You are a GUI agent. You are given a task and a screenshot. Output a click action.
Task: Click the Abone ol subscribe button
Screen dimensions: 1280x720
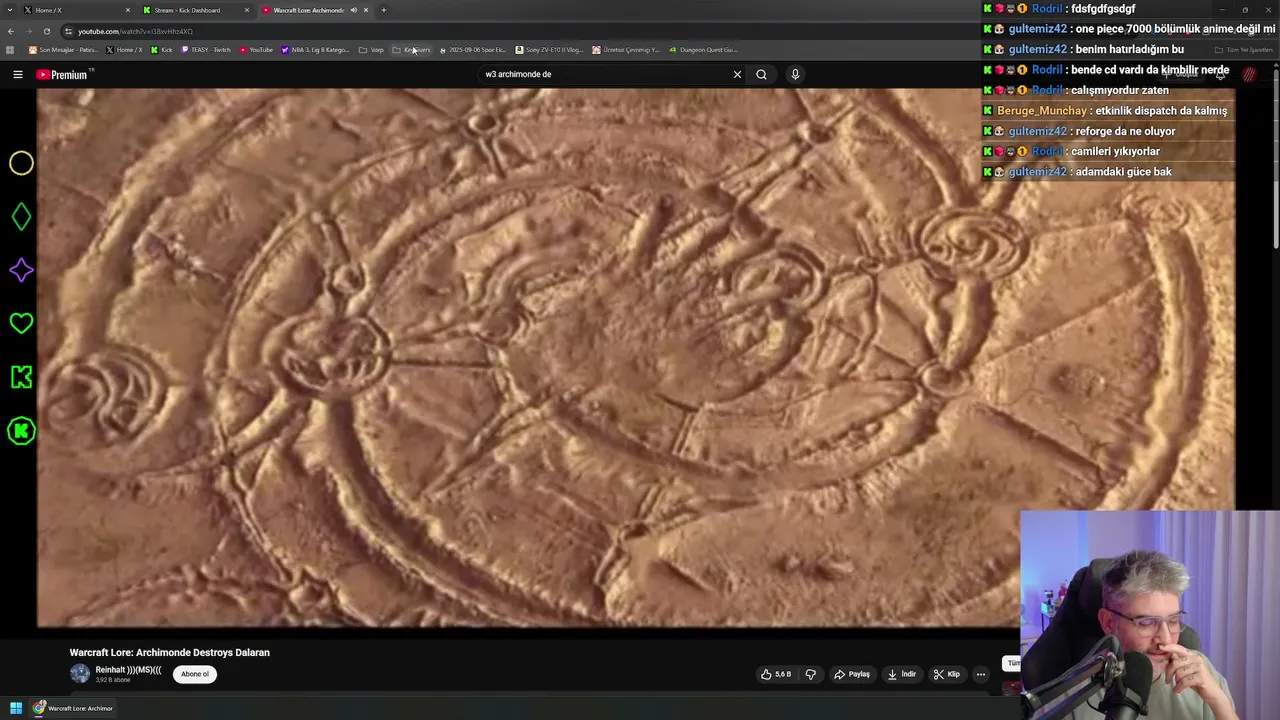pos(195,674)
